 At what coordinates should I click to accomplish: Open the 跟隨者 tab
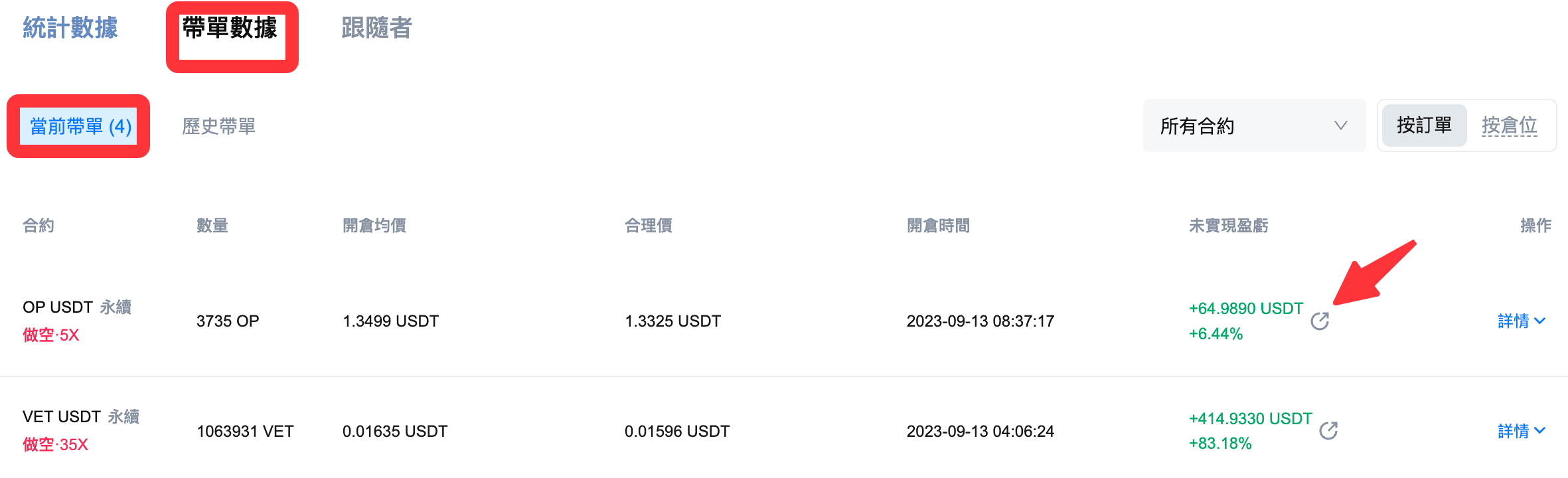pos(376,28)
